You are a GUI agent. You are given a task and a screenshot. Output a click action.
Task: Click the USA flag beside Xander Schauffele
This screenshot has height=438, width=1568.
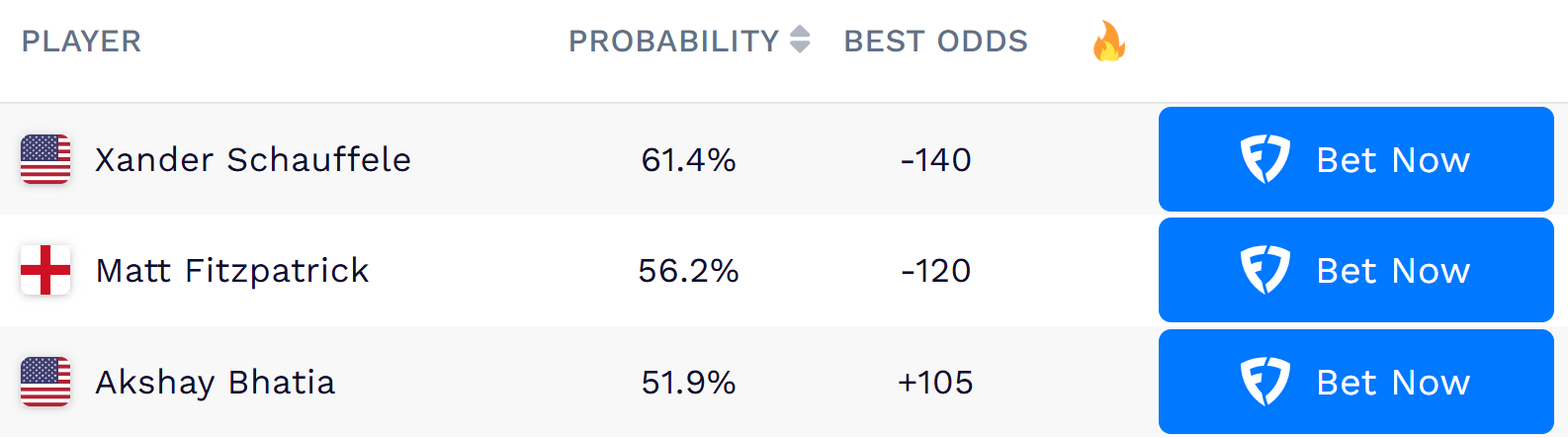pyautogui.click(x=45, y=159)
